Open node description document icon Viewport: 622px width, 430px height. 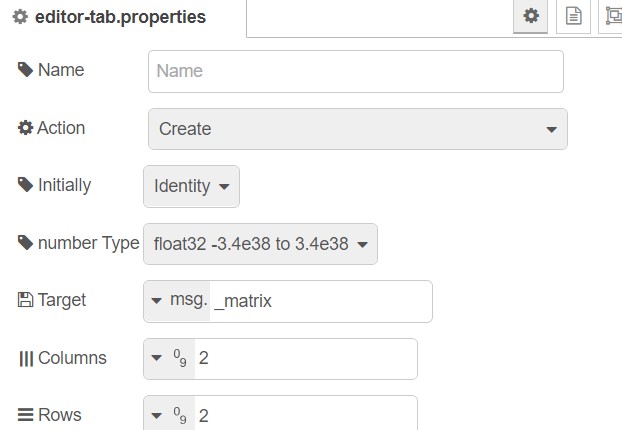[x=573, y=16]
